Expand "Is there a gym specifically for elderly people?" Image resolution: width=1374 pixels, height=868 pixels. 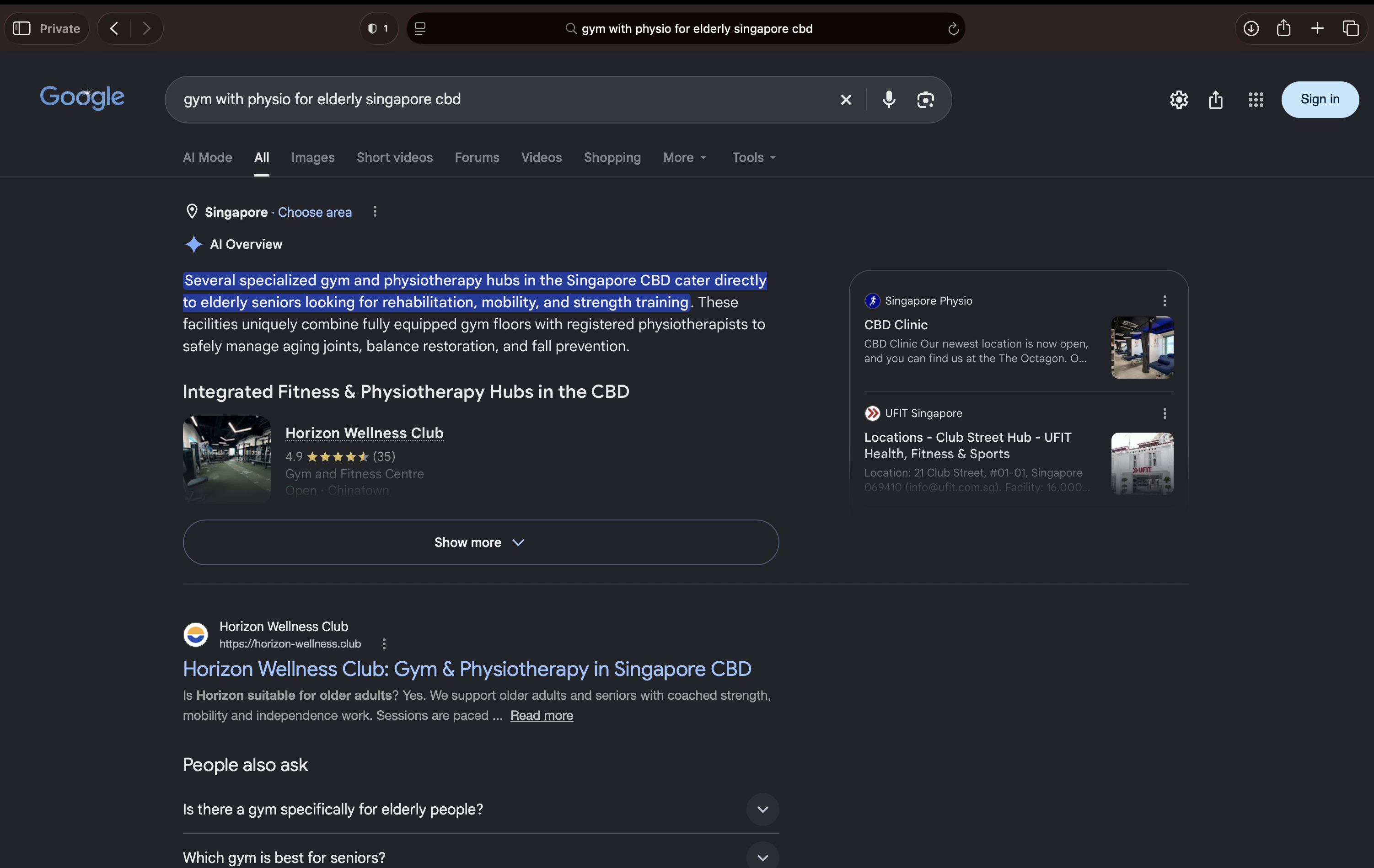[480, 809]
